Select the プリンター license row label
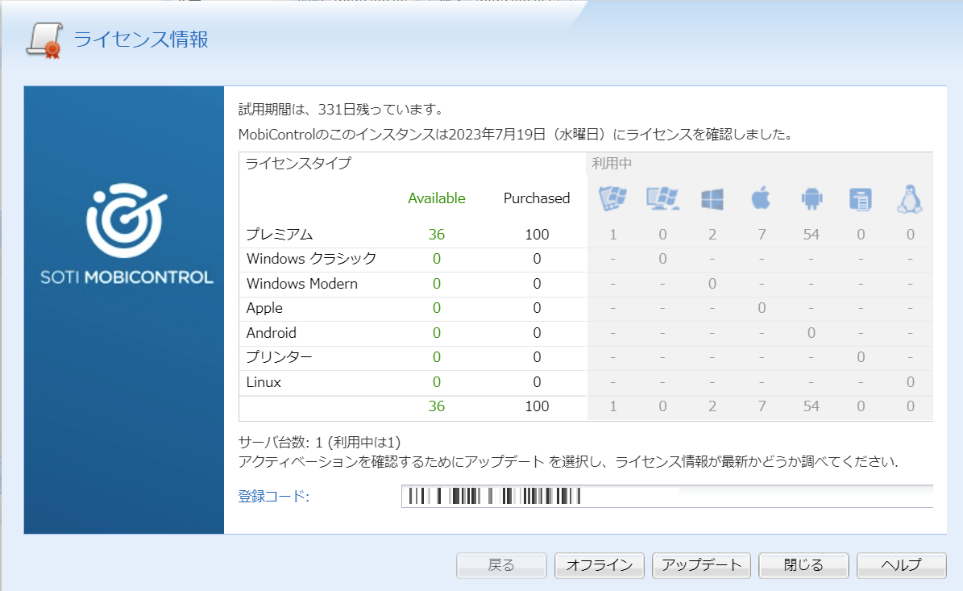Viewport: 963px width, 591px height. 279,357
